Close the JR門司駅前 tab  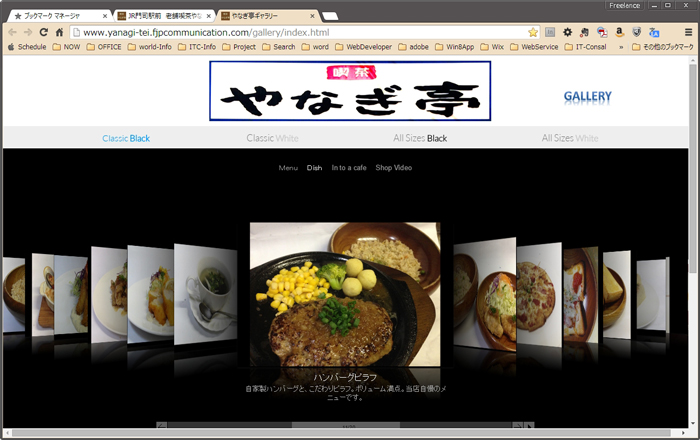[x=208, y=16]
